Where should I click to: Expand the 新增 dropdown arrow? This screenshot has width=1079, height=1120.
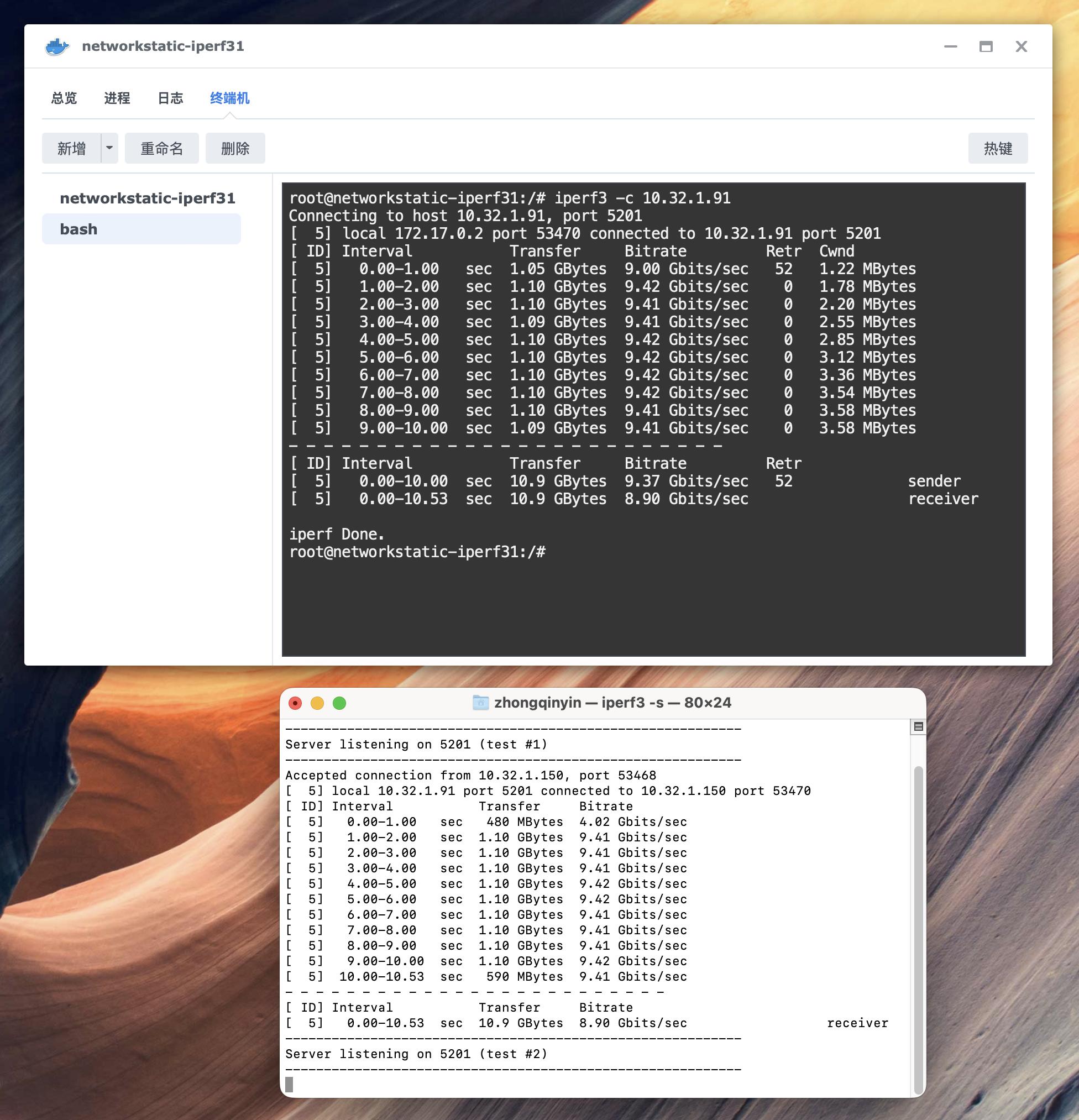pos(109,148)
